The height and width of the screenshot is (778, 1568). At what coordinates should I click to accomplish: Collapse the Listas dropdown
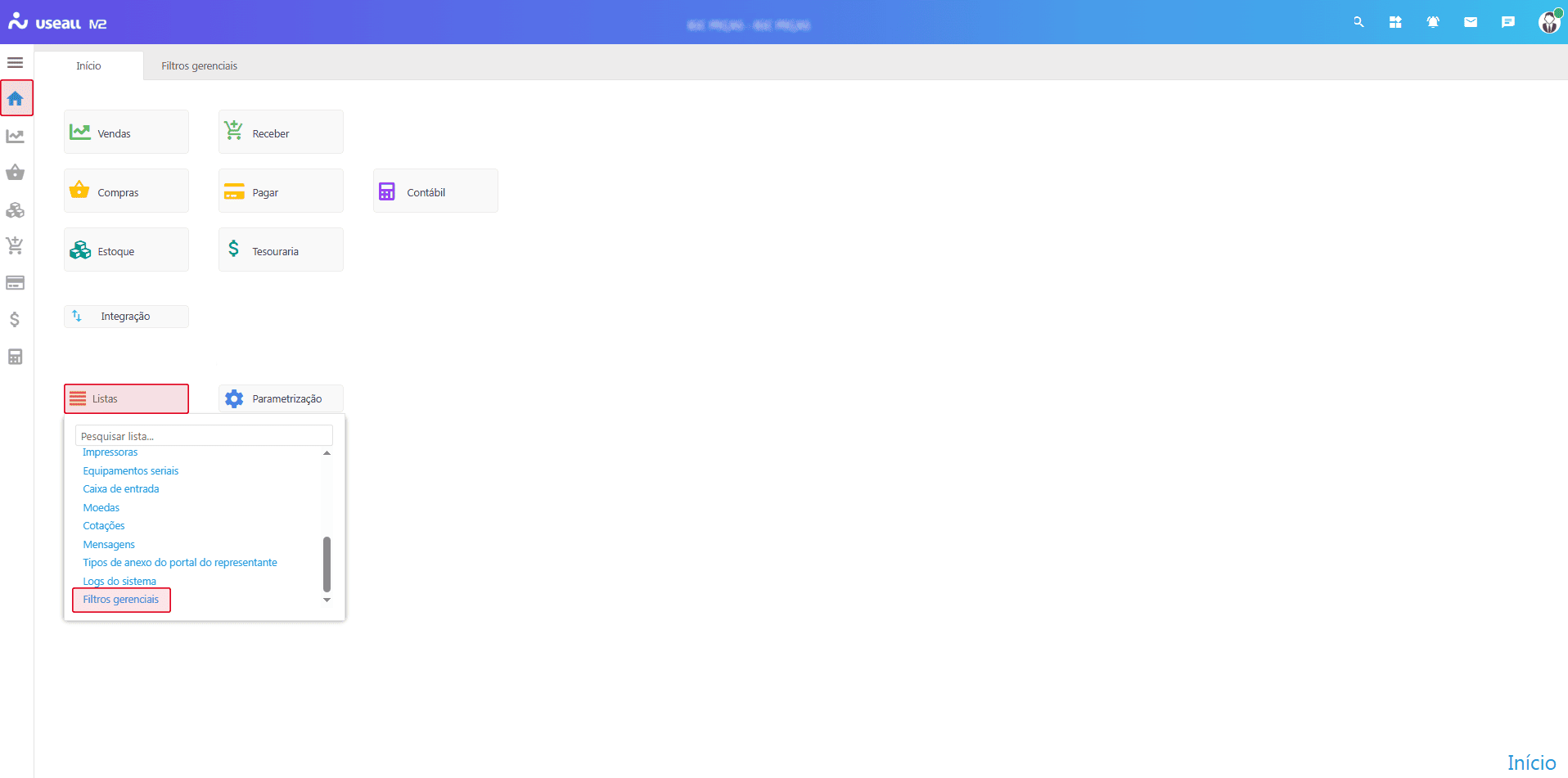[126, 399]
